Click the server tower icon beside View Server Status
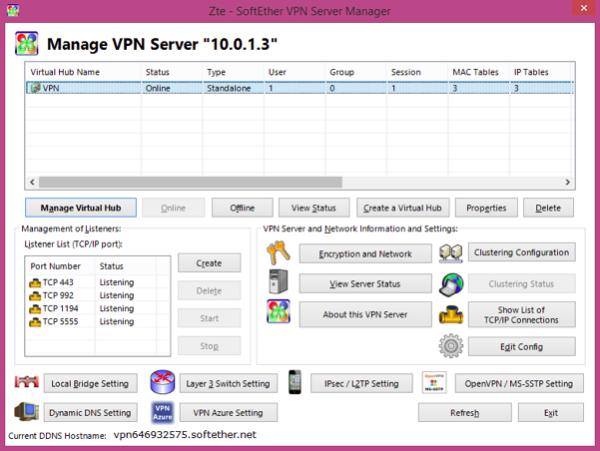The width and height of the screenshot is (600, 451). tap(278, 282)
